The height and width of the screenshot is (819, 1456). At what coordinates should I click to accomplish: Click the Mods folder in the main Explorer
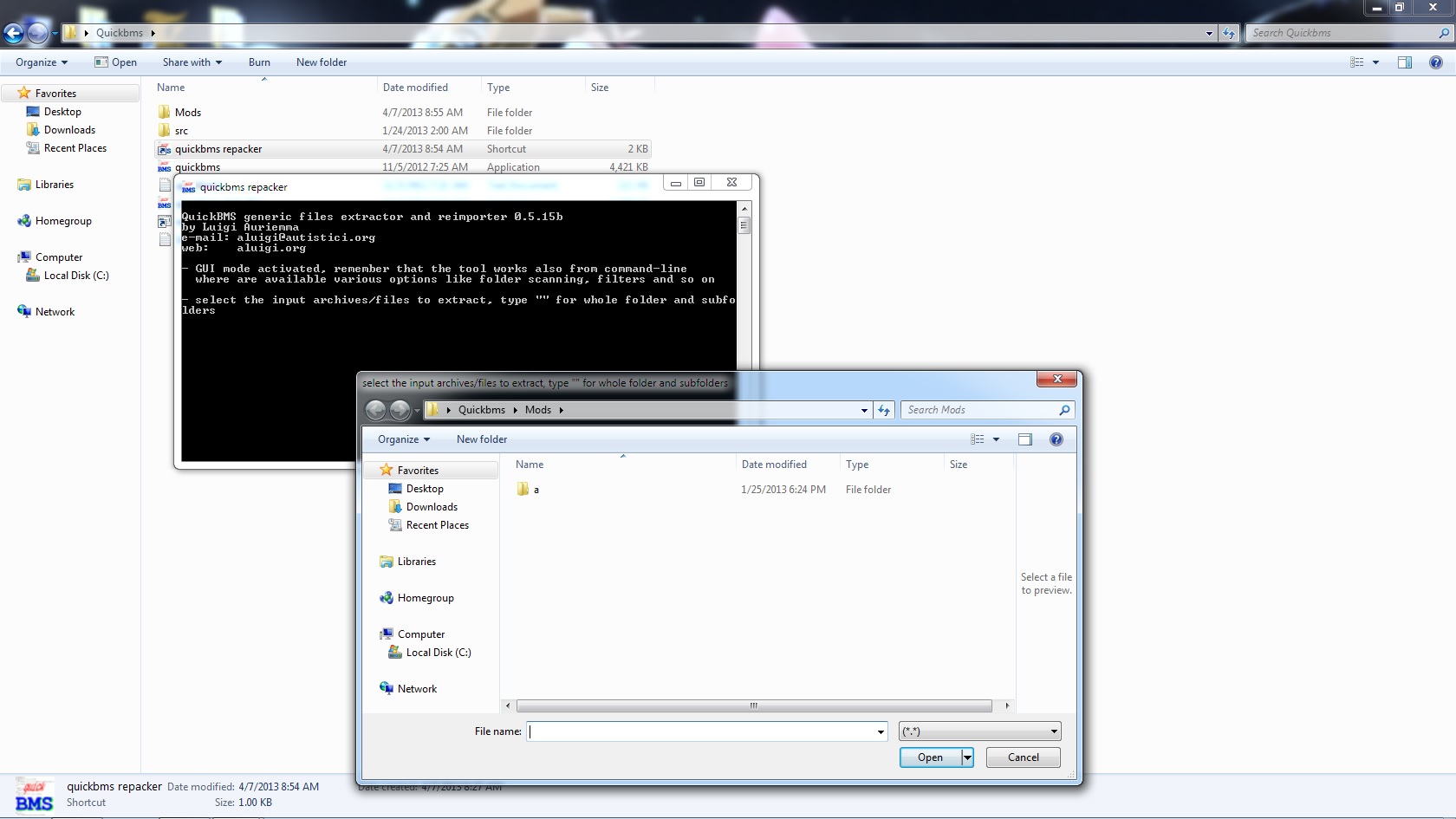click(x=188, y=113)
